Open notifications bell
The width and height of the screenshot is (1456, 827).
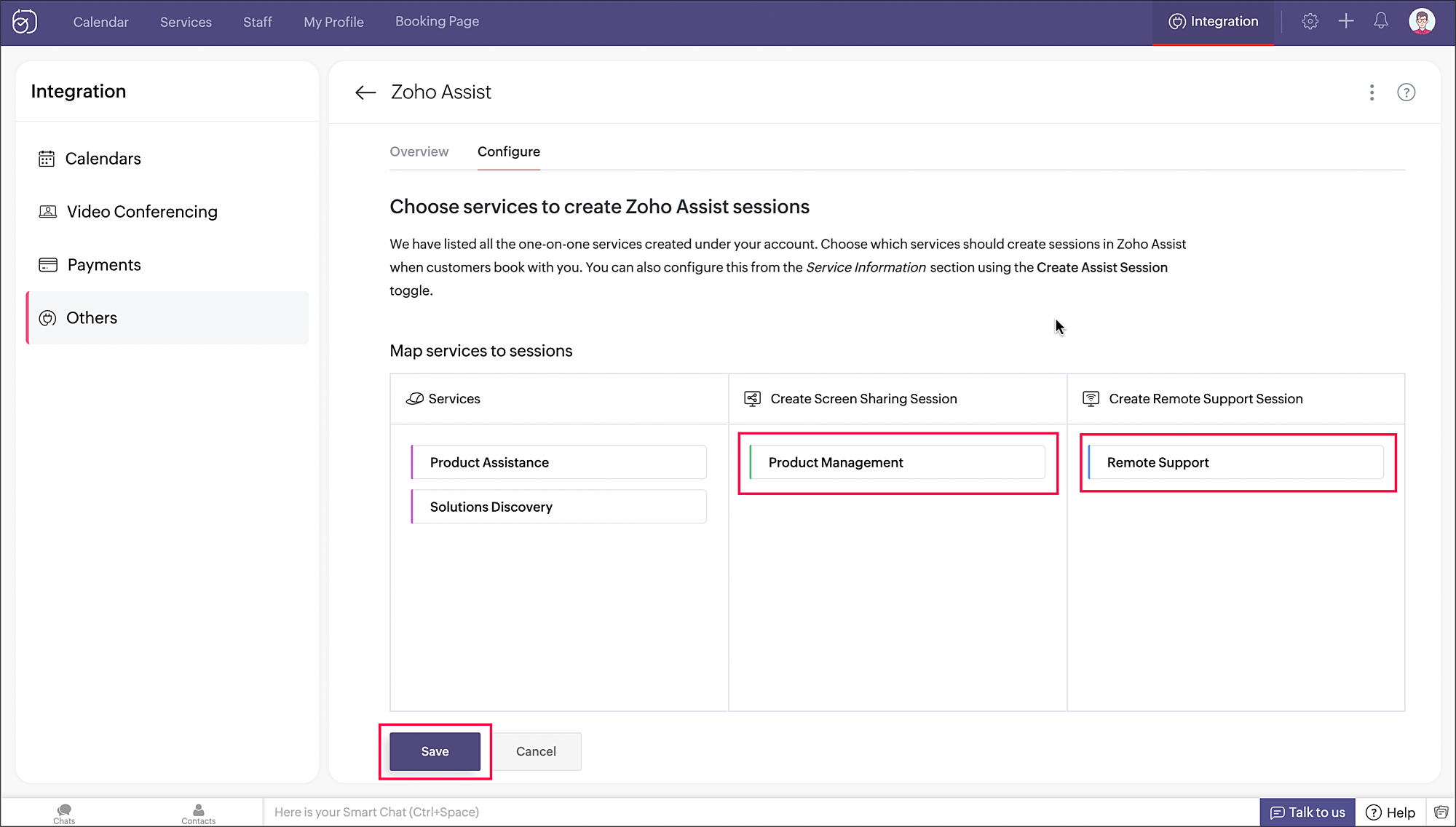[1381, 21]
